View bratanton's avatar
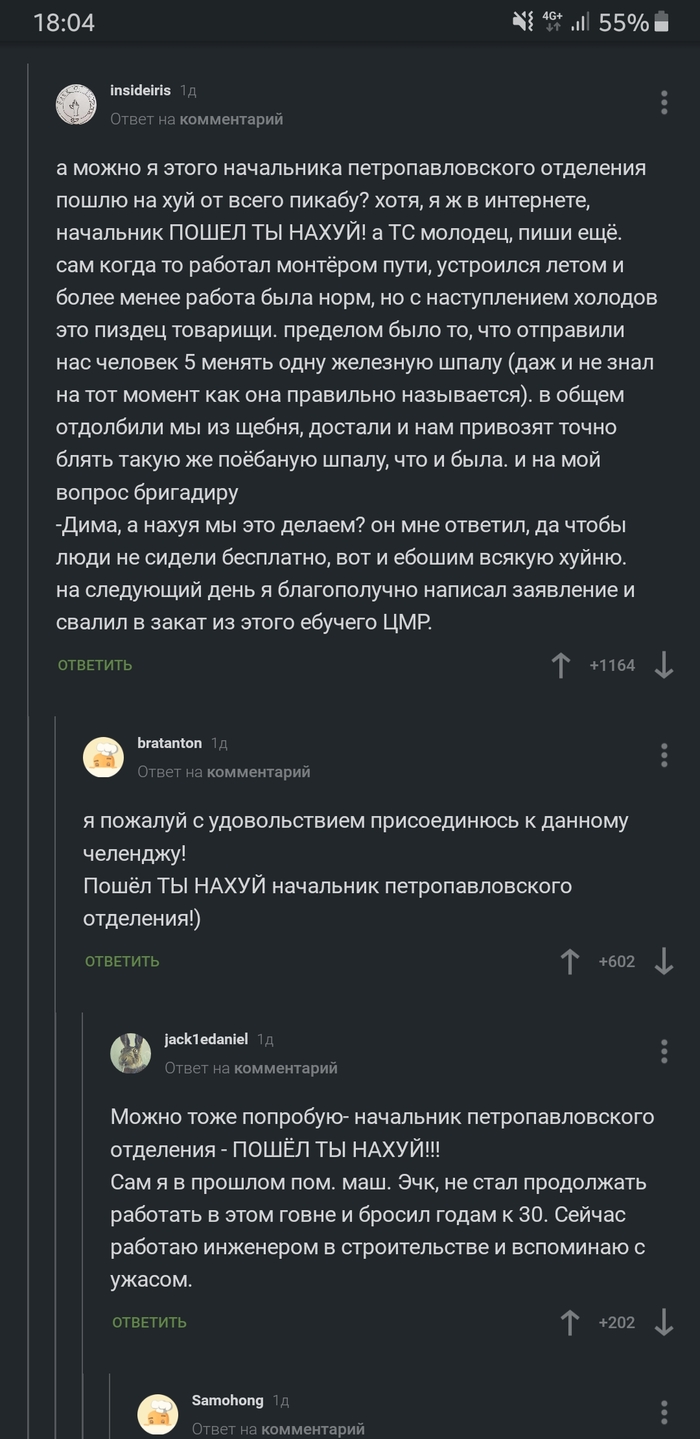 pos(103,757)
